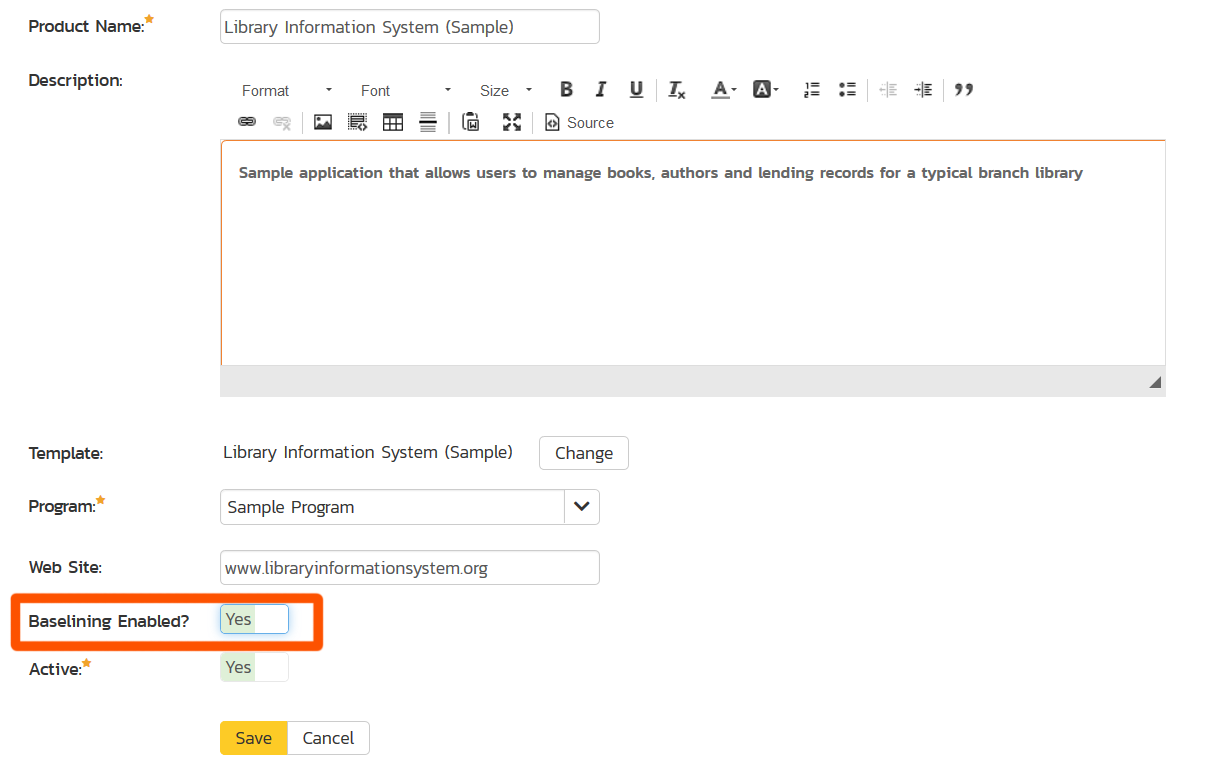Expand the Program dropdown list

(582, 507)
